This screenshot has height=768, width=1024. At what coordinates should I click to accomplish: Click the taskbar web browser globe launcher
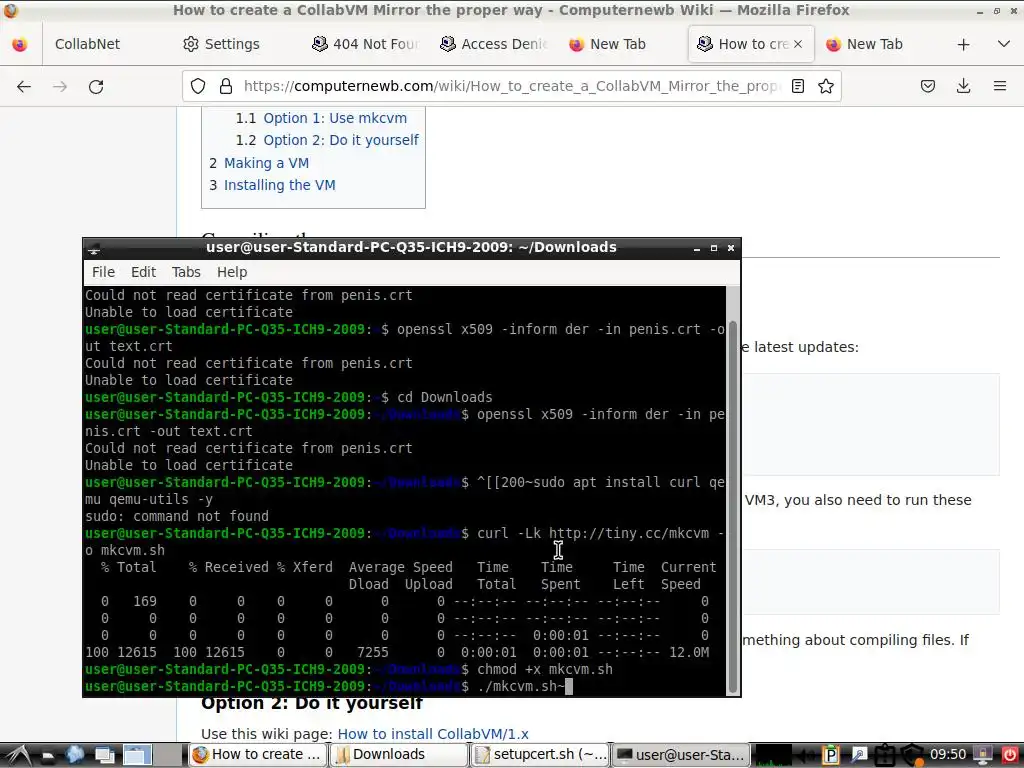pyautogui.click(x=74, y=755)
